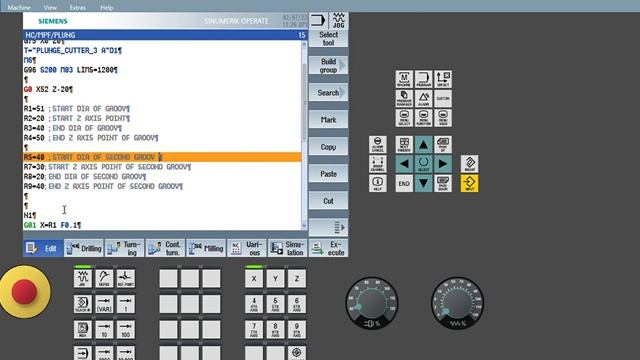Click the HELP info key
640x360 pixels.
pos(378,183)
